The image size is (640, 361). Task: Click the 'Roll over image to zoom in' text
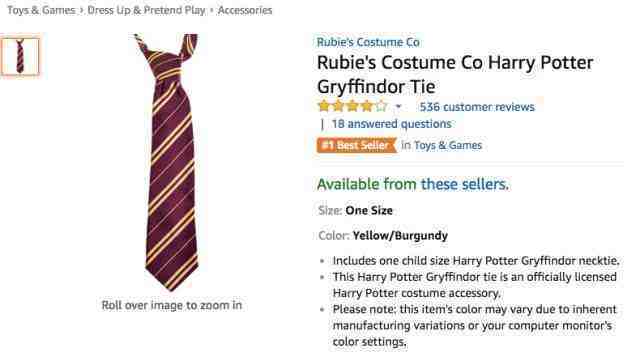(171, 305)
